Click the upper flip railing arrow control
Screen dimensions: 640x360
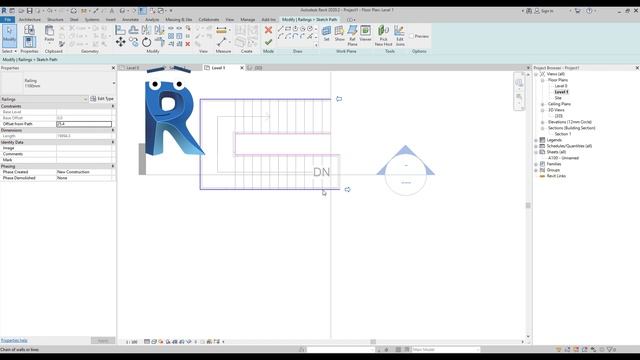(x=339, y=99)
